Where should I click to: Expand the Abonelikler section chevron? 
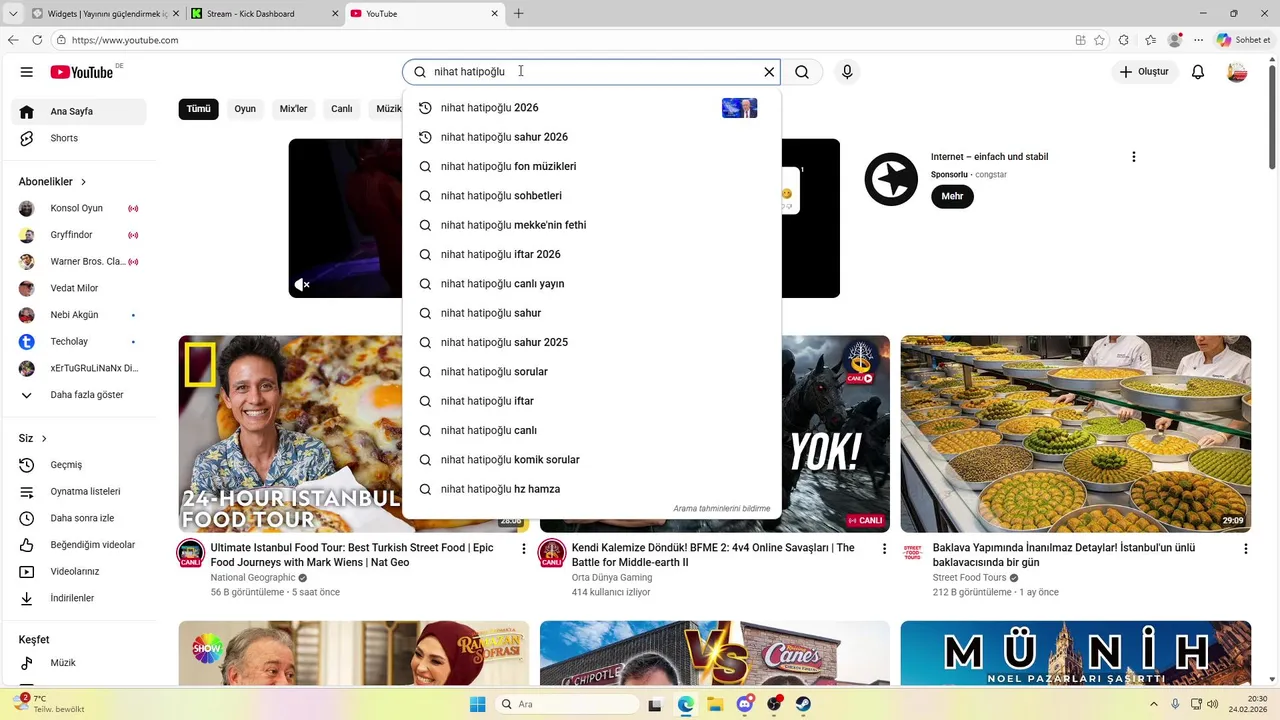pos(84,182)
